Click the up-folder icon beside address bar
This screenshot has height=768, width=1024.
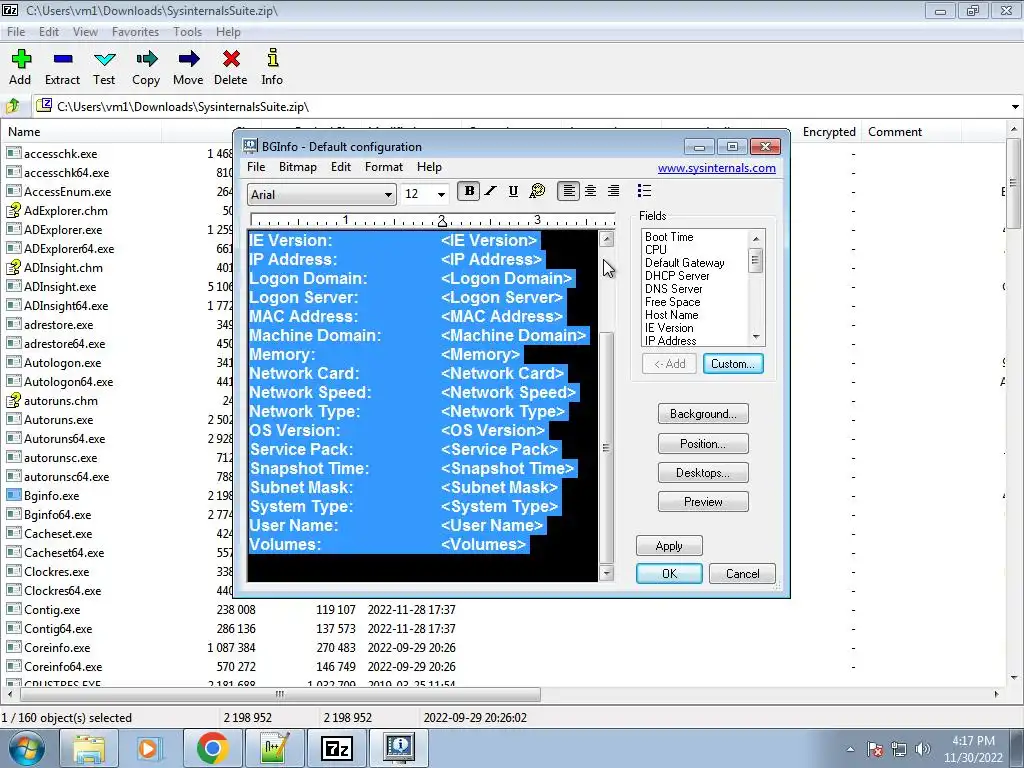(13, 106)
